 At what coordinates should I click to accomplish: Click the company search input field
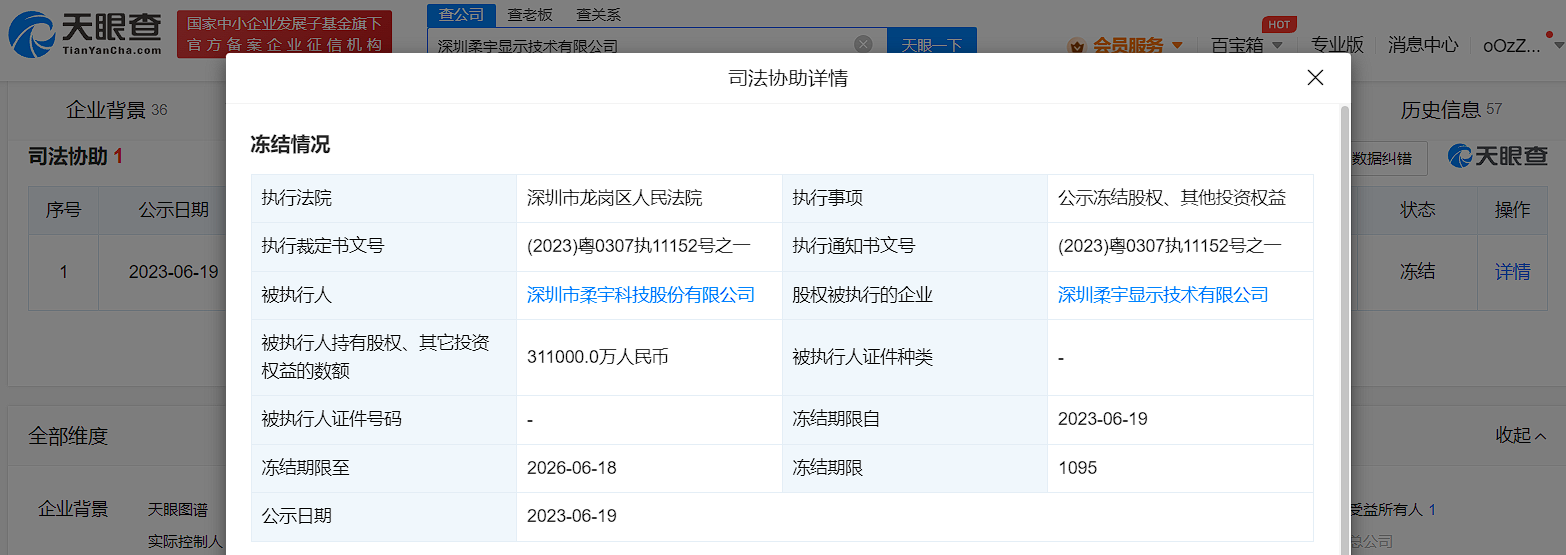pos(640,44)
